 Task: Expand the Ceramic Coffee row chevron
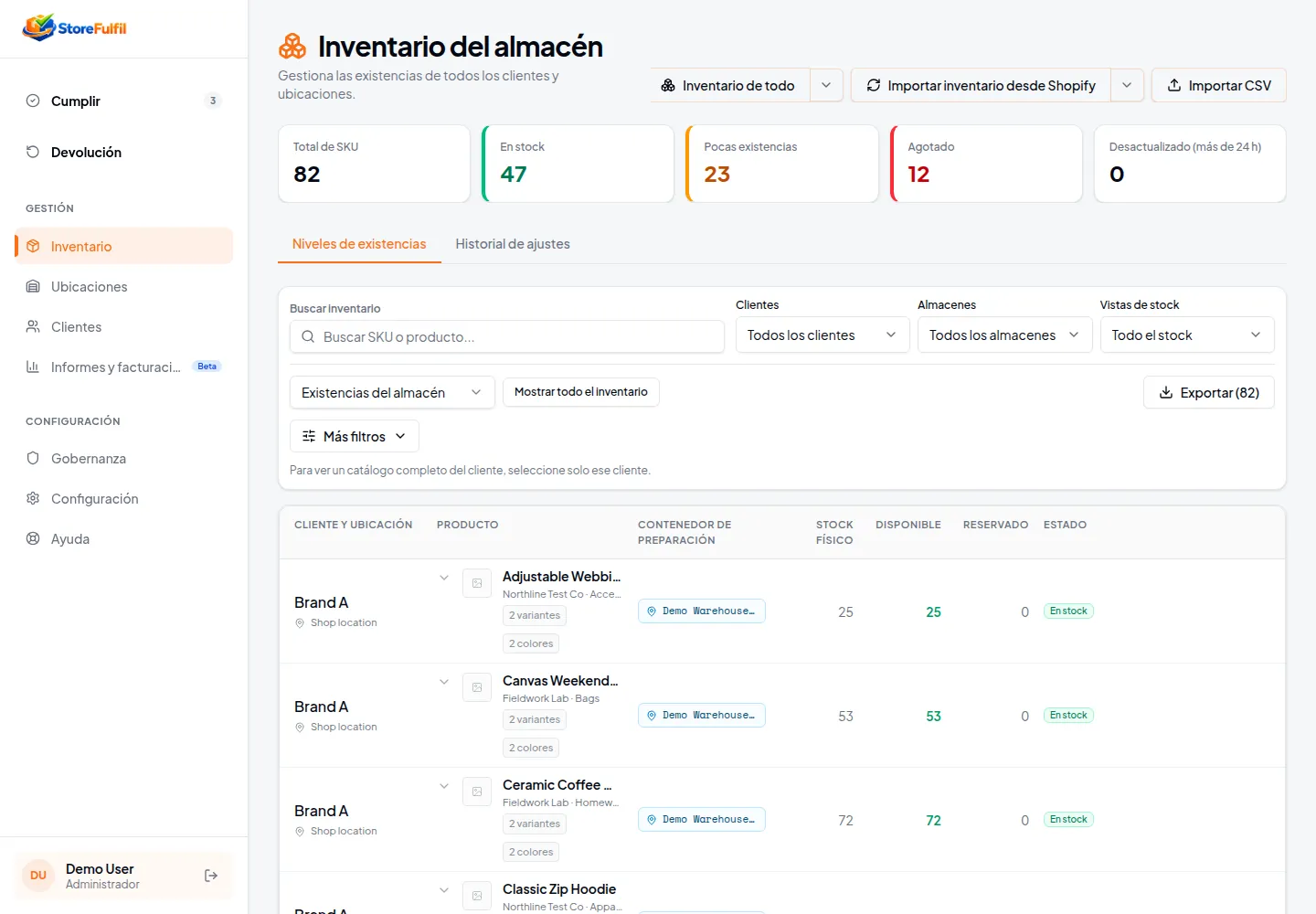point(444,786)
